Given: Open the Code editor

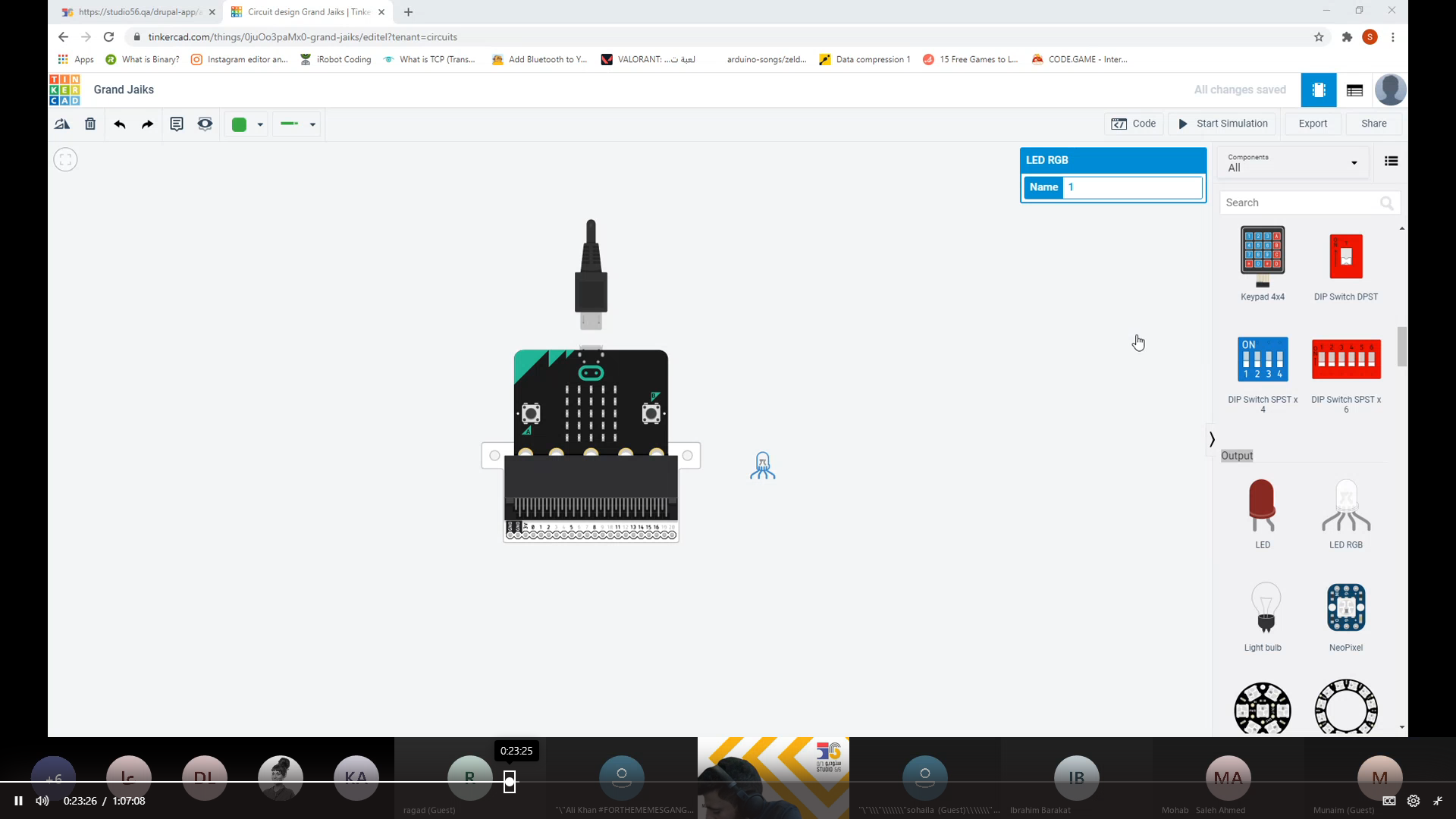Looking at the screenshot, I should pyautogui.click(x=1134, y=124).
